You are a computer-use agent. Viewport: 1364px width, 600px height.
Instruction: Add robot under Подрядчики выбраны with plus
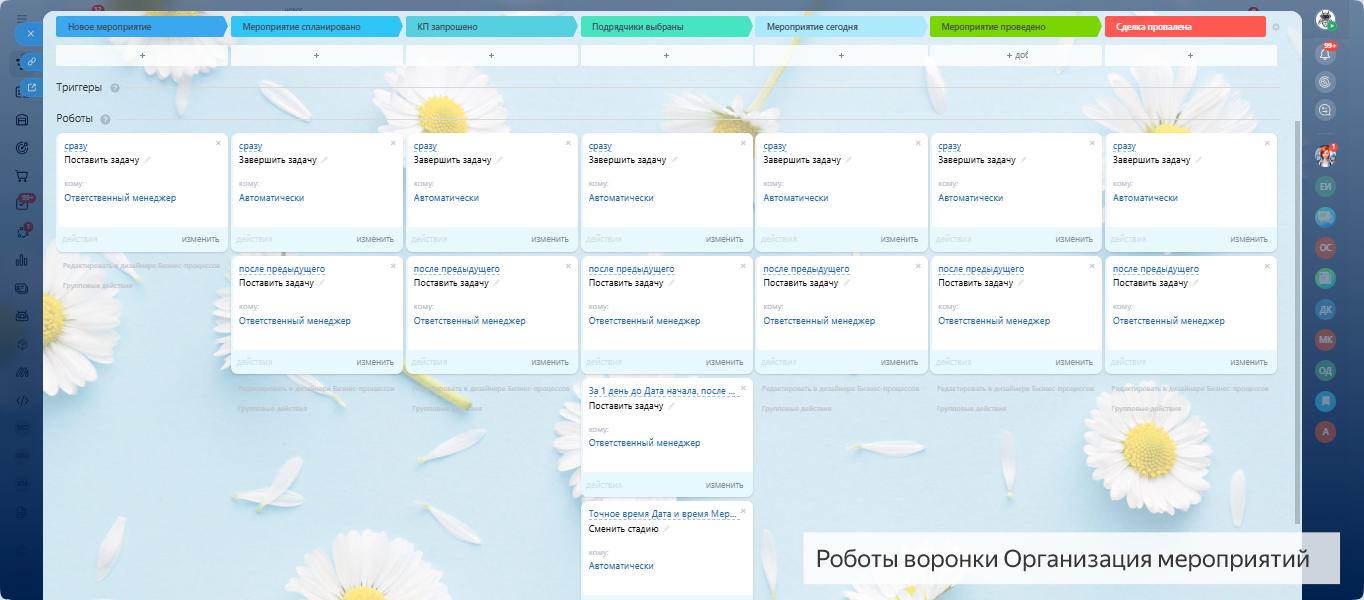(666, 56)
